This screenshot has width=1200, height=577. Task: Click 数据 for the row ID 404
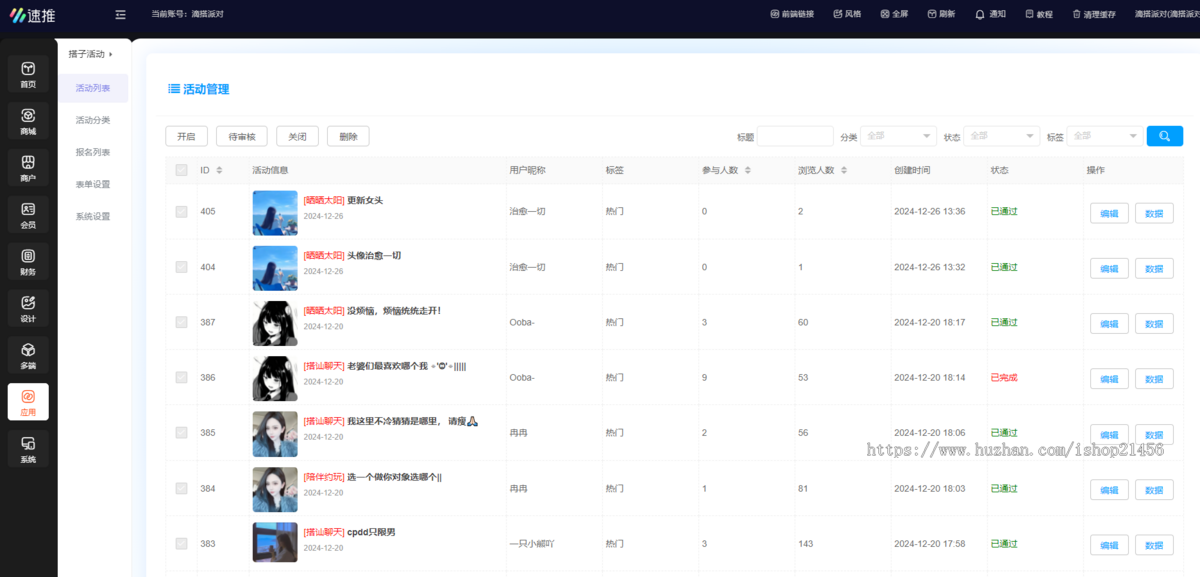coord(1154,268)
